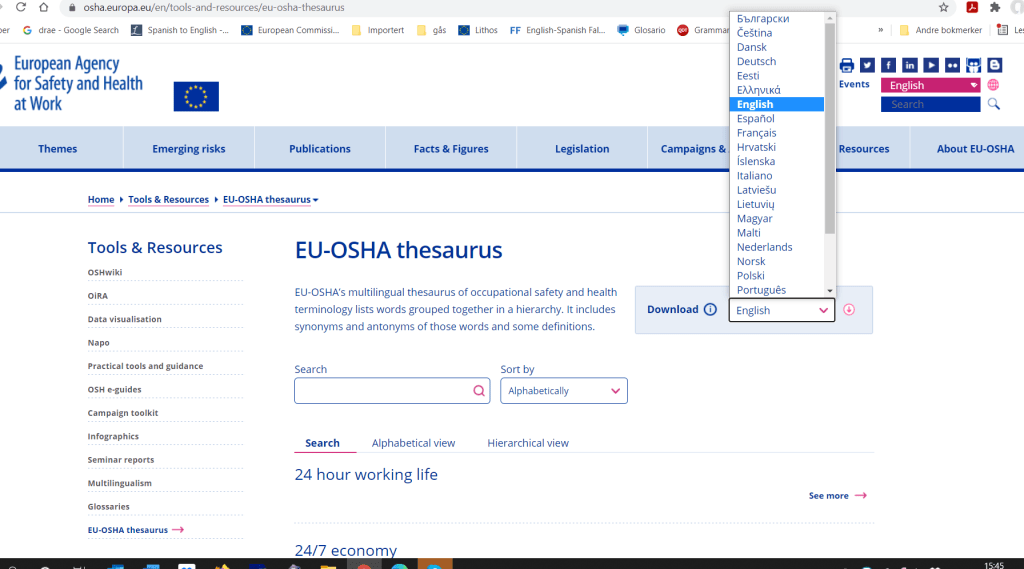Screen dimensions: 1024x569
Task: Open the Blogger icon in header
Action: 994,65
